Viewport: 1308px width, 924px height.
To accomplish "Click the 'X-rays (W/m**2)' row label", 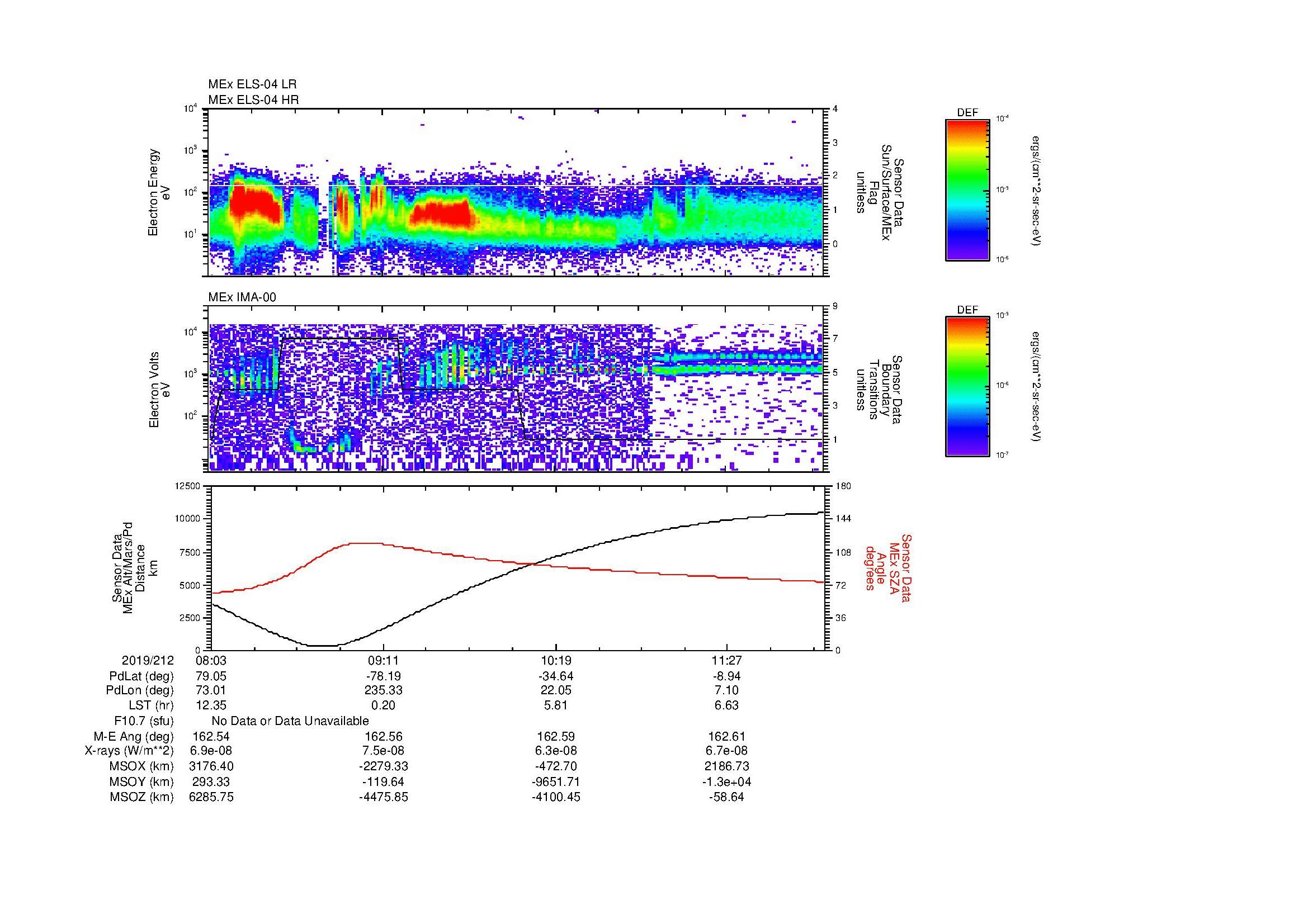I will [x=129, y=751].
